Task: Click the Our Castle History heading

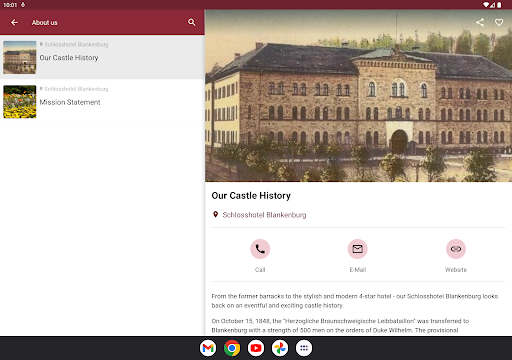Action: click(251, 196)
